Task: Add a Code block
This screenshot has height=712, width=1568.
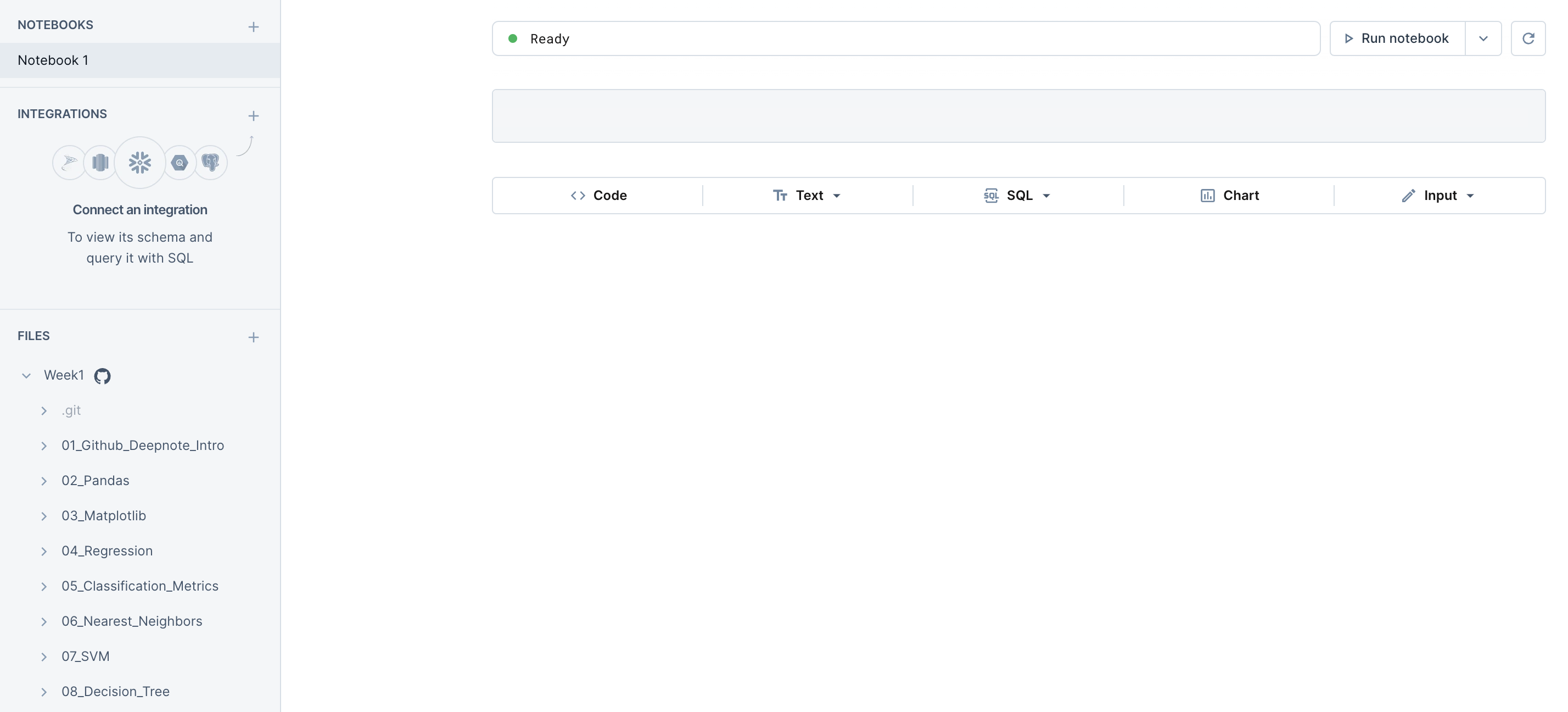Action: pyautogui.click(x=598, y=196)
